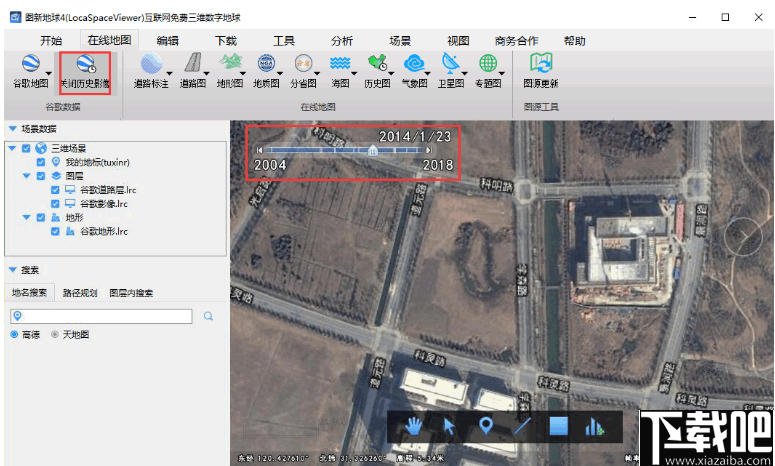Toggle the 图层 group checkbox
Viewport: 775px width, 466px height.
[41, 176]
